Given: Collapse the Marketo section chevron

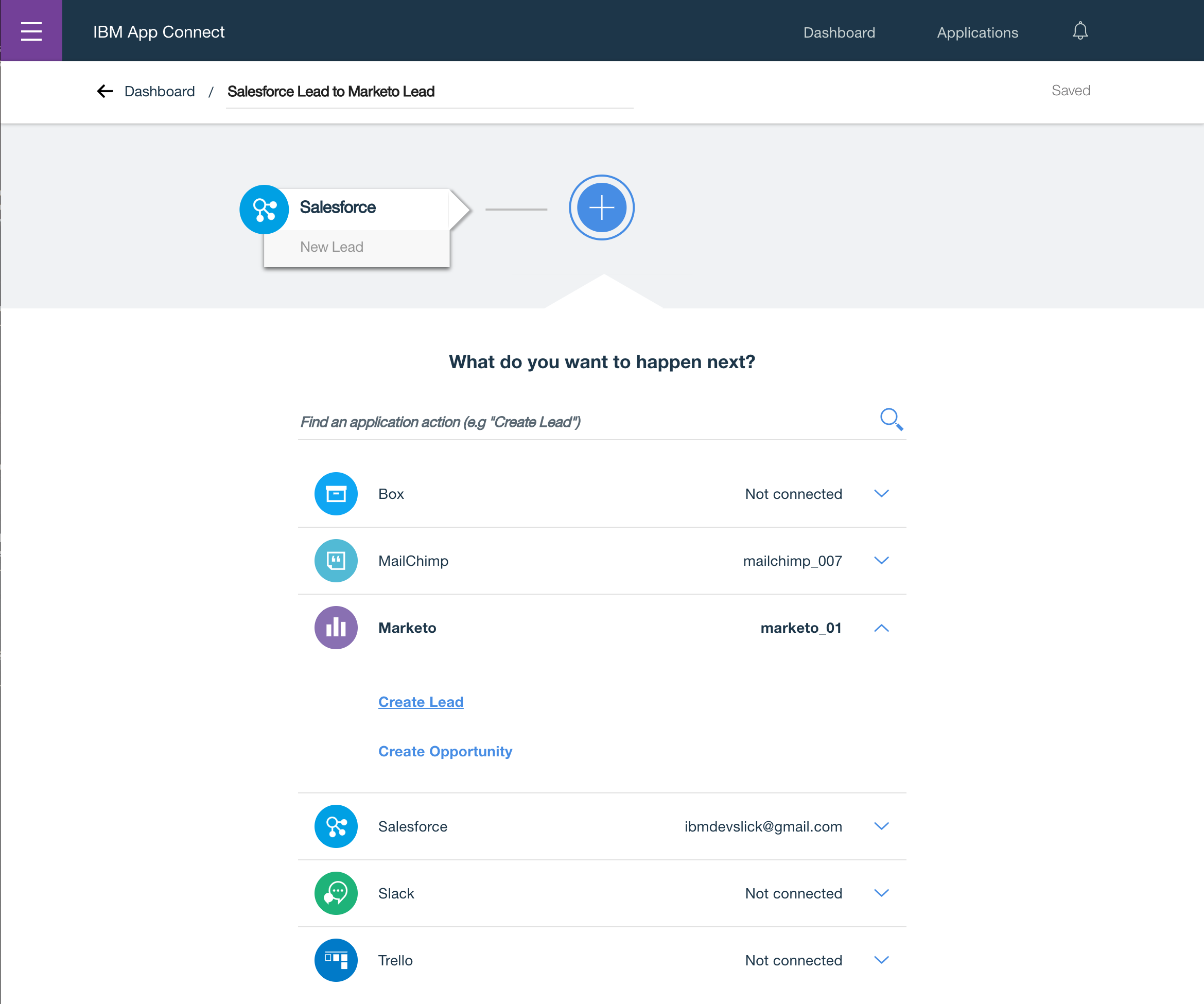Looking at the screenshot, I should tap(881, 629).
